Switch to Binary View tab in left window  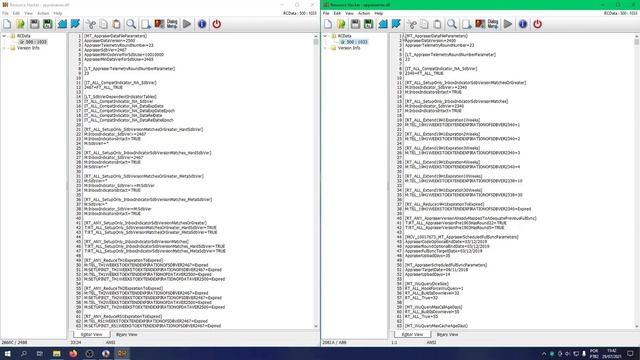(x=127, y=334)
